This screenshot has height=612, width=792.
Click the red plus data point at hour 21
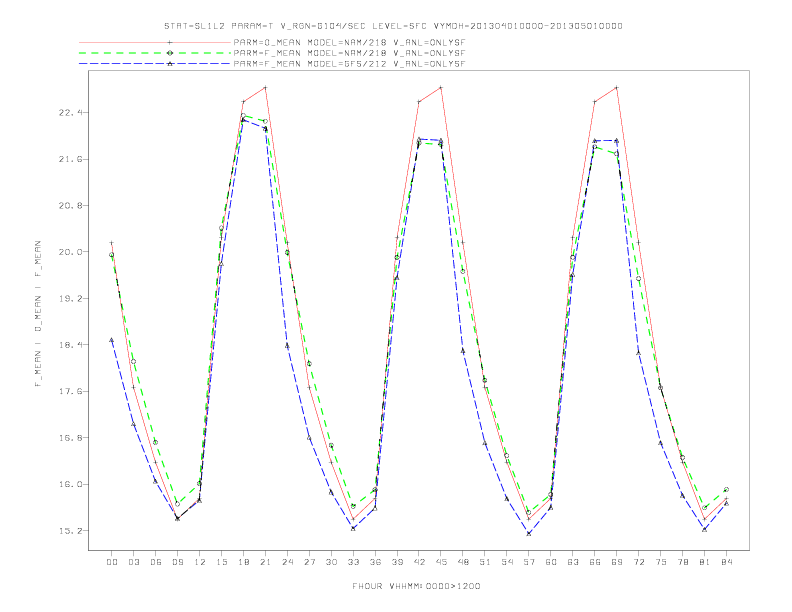(x=265, y=88)
